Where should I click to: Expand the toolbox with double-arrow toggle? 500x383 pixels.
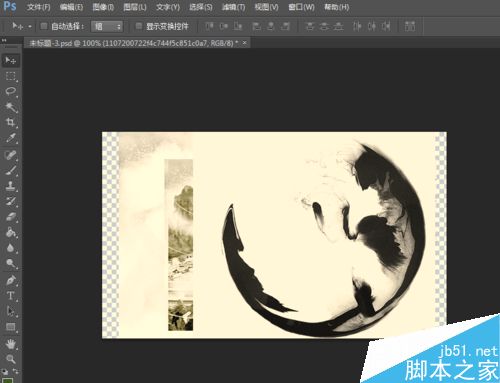(x=4, y=40)
